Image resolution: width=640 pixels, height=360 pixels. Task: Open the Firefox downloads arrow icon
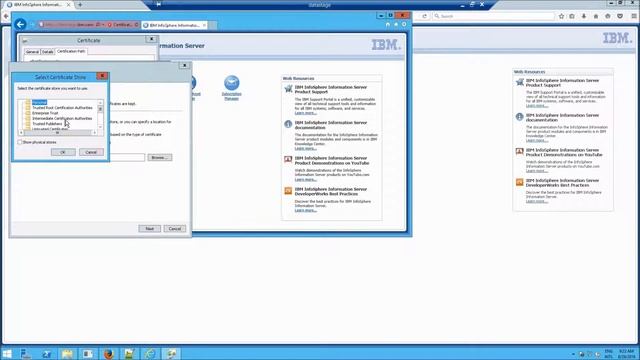[x=584, y=16]
